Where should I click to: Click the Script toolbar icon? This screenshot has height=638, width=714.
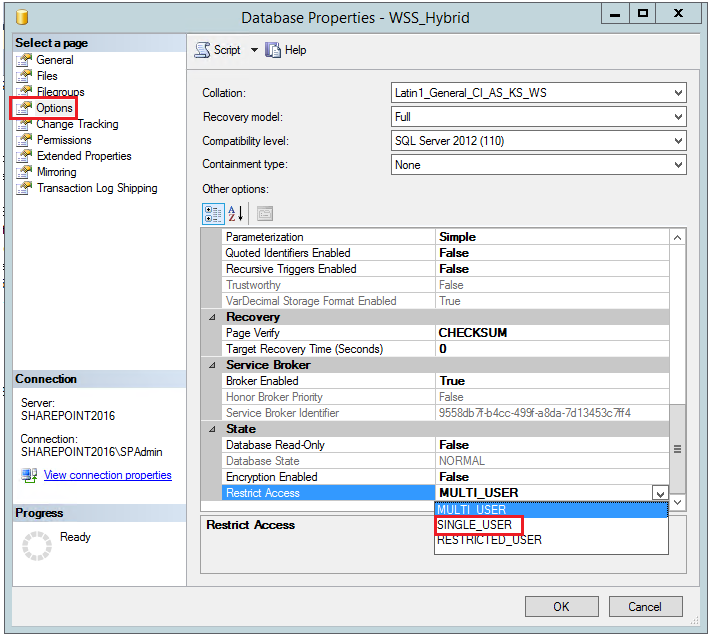click(202, 50)
